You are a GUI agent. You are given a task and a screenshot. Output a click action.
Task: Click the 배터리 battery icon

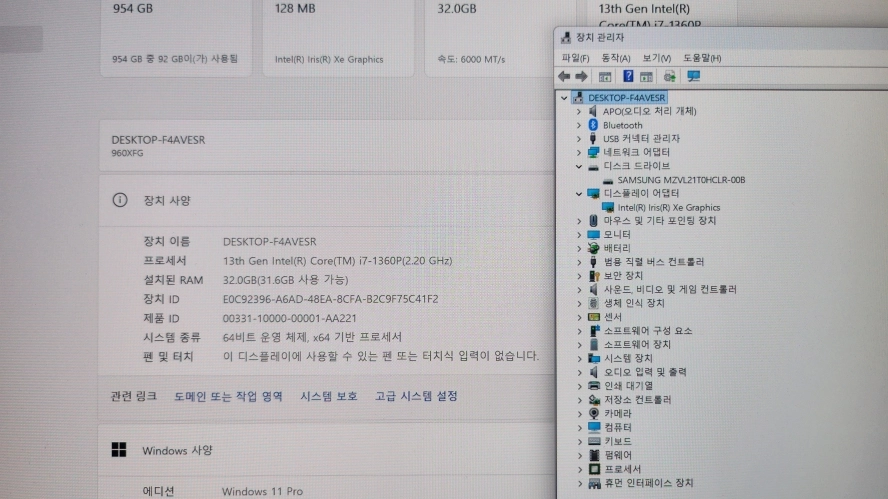click(x=594, y=248)
